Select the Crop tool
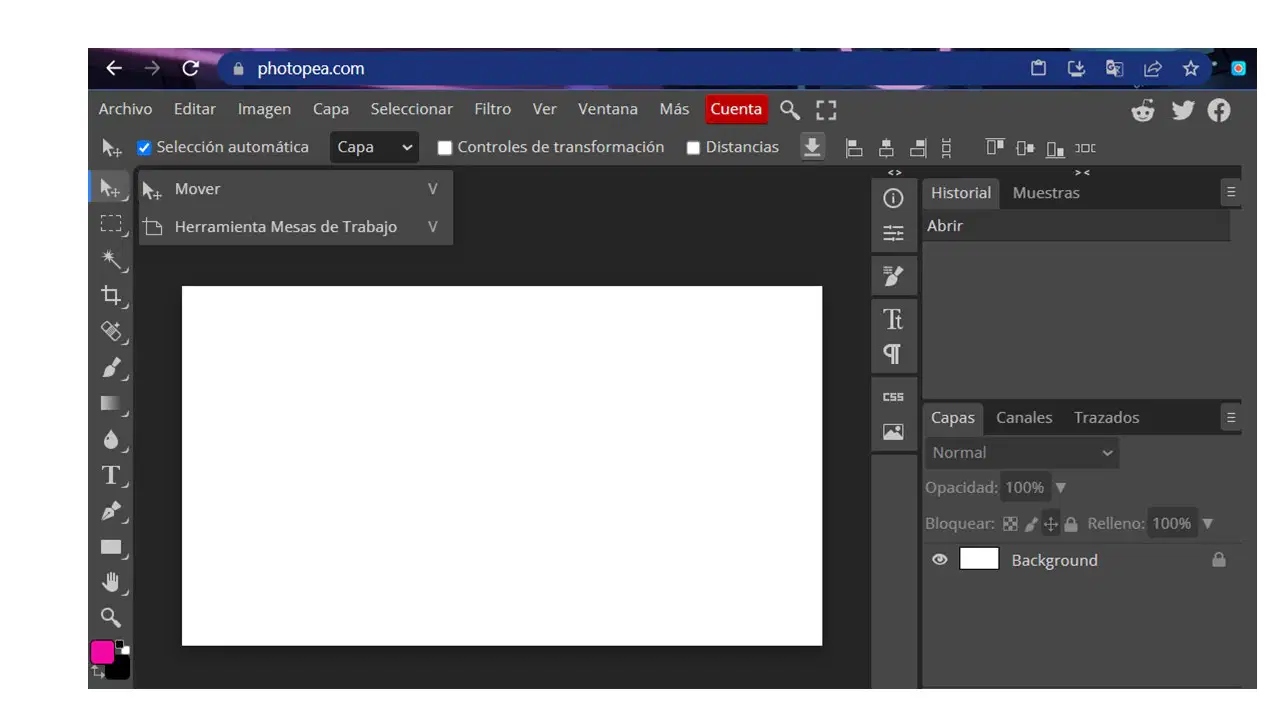1280x720 pixels. tap(111, 296)
